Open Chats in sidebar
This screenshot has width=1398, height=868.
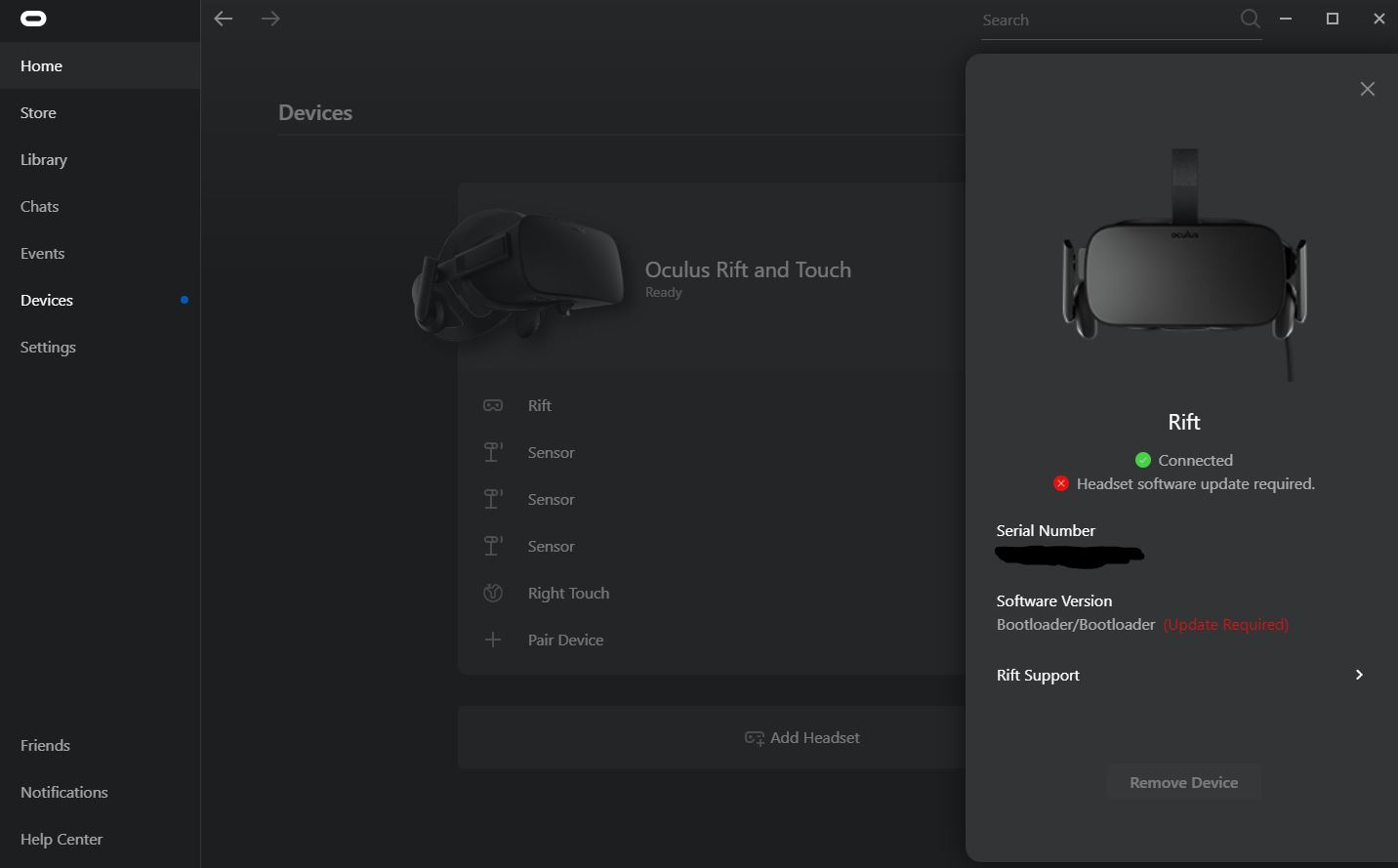[x=100, y=206]
